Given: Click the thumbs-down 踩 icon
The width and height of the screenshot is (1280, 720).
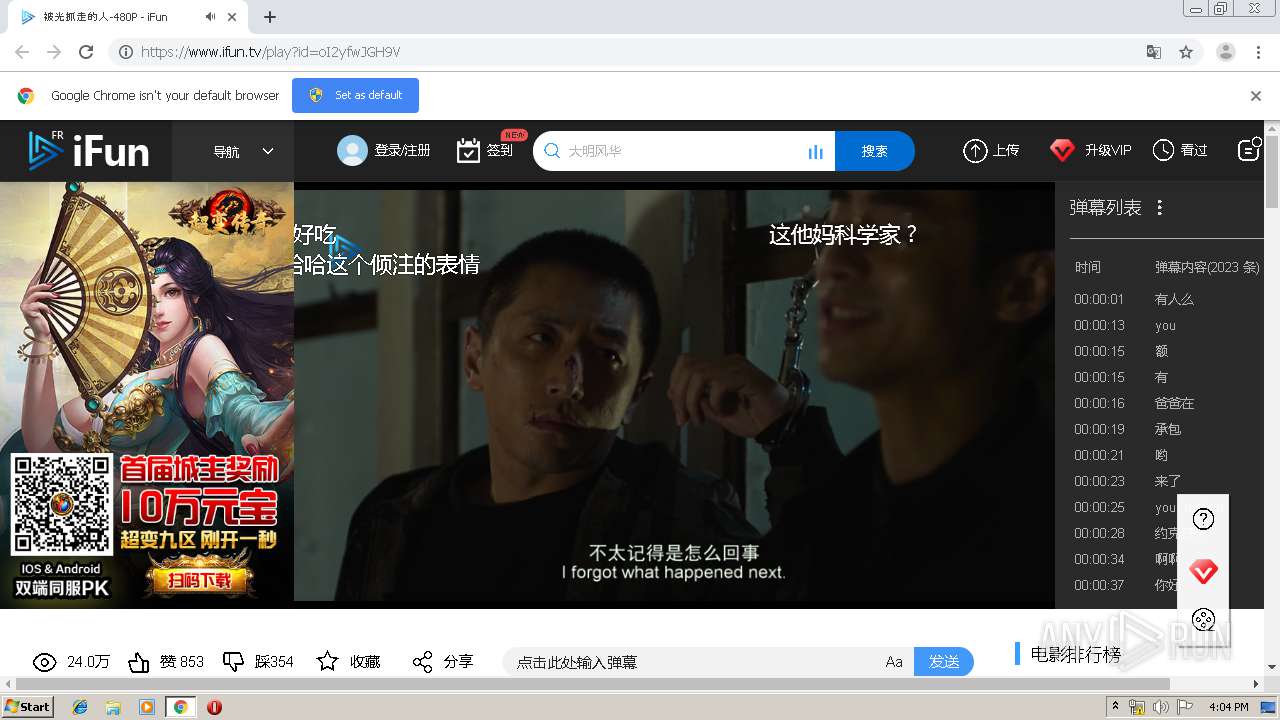Looking at the screenshot, I should click(x=233, y=662).
